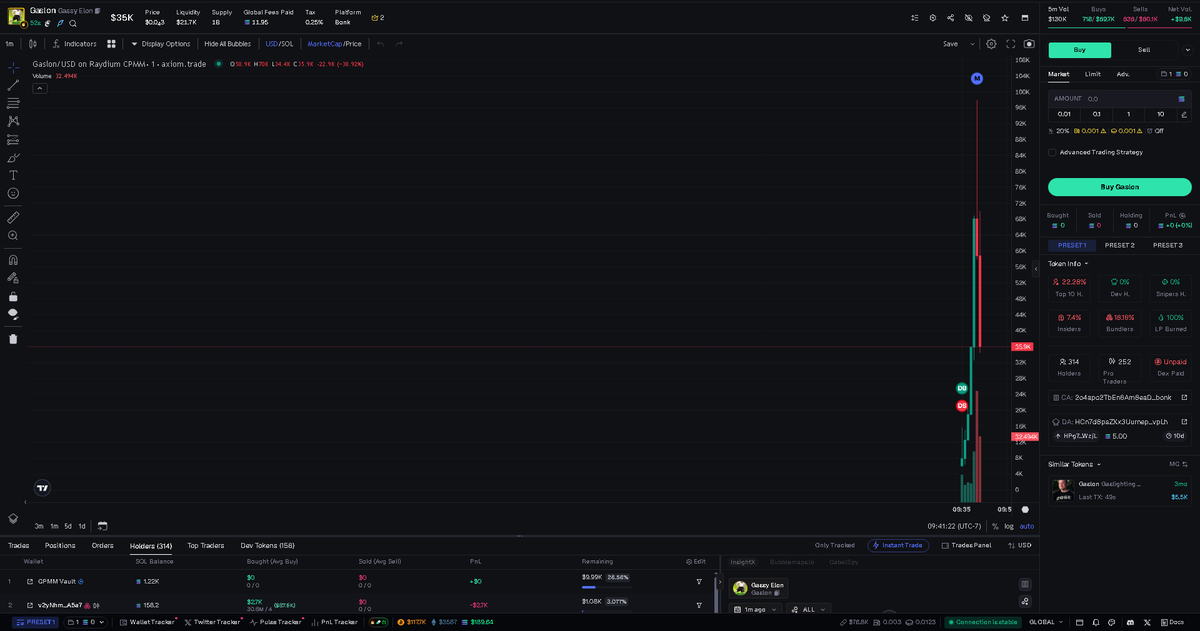
Task: Open the Save layout dropdown arrow
Action: click(974, 44)
